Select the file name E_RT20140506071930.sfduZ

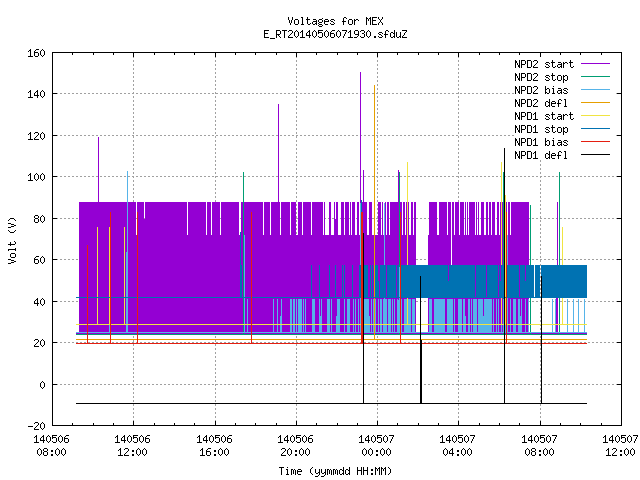tap(335, 34)
